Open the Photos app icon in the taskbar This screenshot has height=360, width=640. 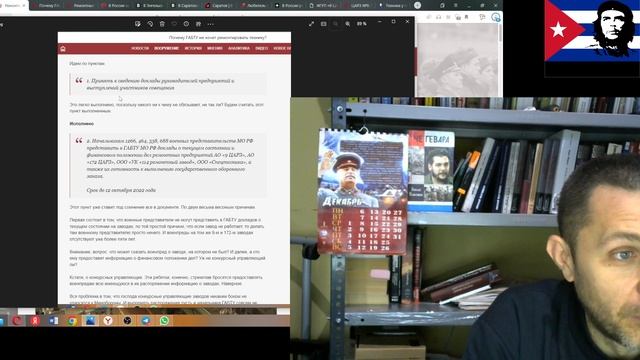[90, 321]
